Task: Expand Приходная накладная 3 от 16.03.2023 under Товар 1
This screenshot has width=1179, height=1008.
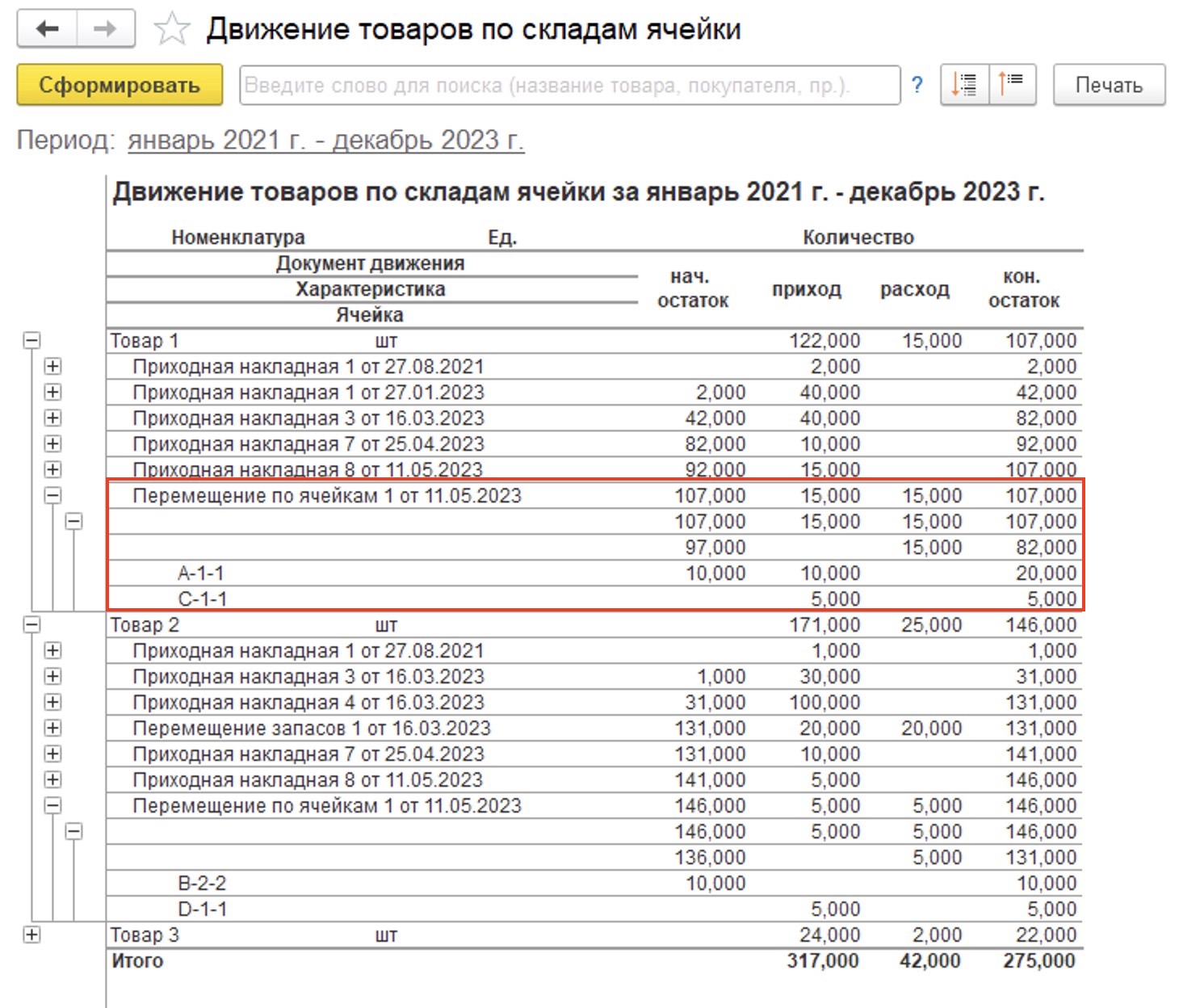Action: coord(52,418)
